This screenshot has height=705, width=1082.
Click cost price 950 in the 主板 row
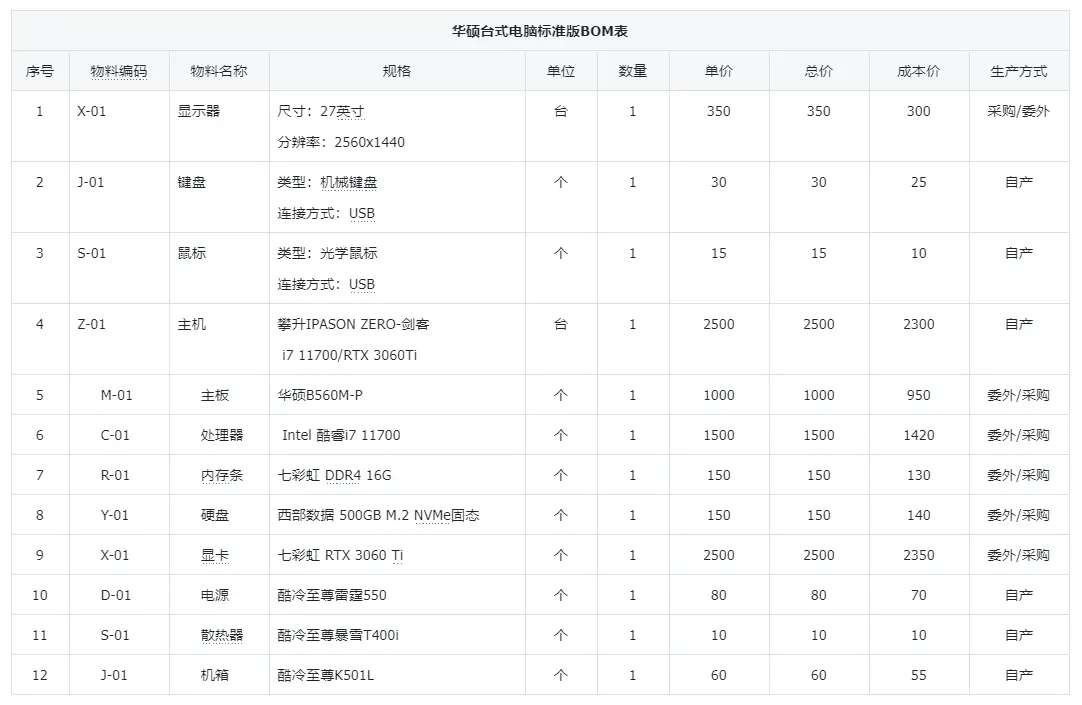click(x=918, y=395)
